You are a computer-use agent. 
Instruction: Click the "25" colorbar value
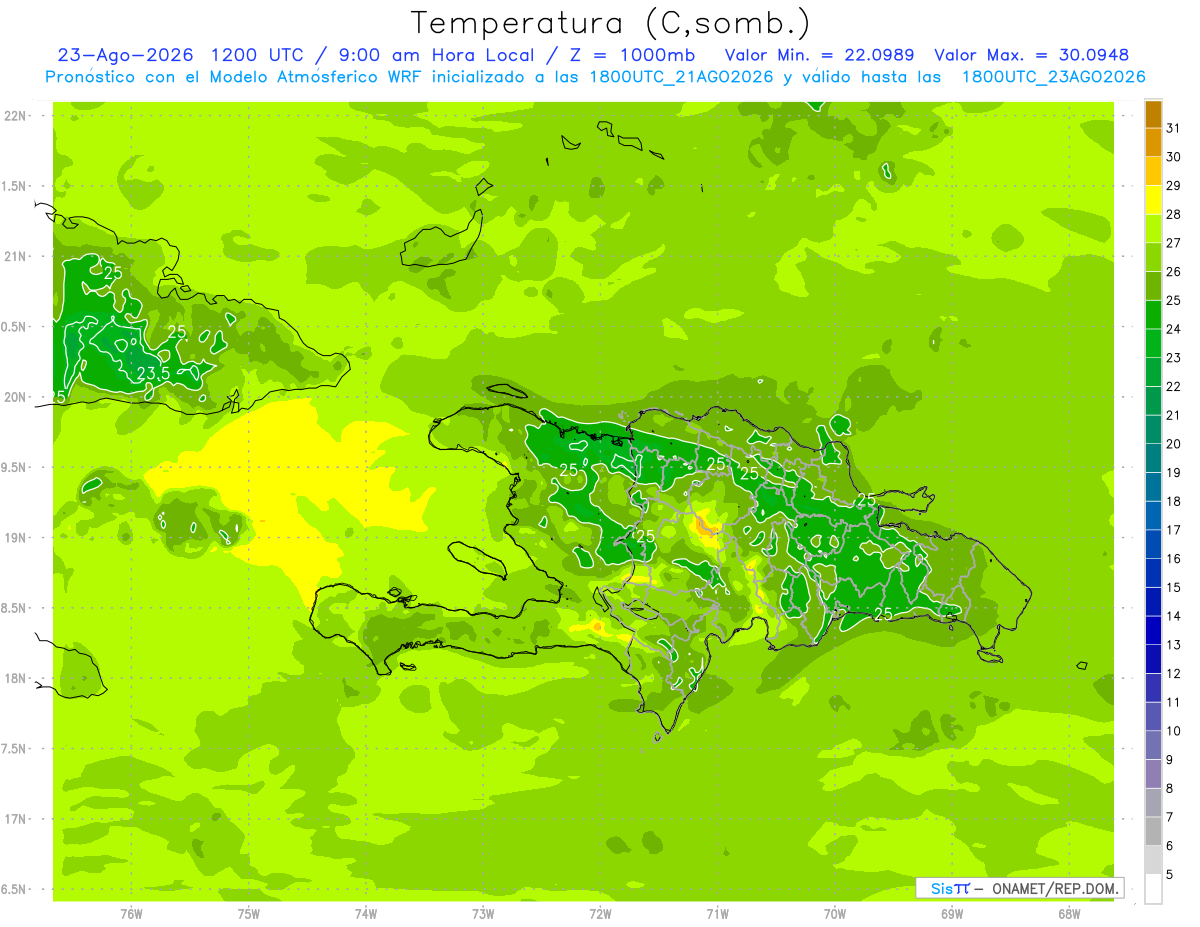[x=1173, y=300]
